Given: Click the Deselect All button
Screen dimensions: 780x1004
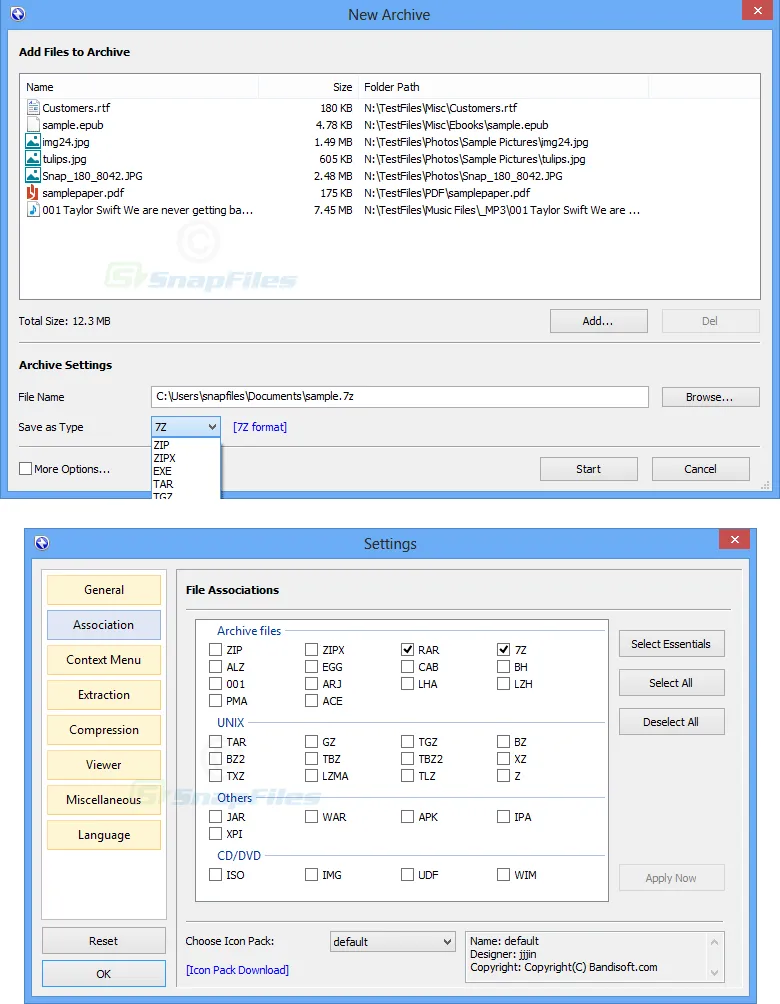Looking at the screenshot, I should pos(671,722).
